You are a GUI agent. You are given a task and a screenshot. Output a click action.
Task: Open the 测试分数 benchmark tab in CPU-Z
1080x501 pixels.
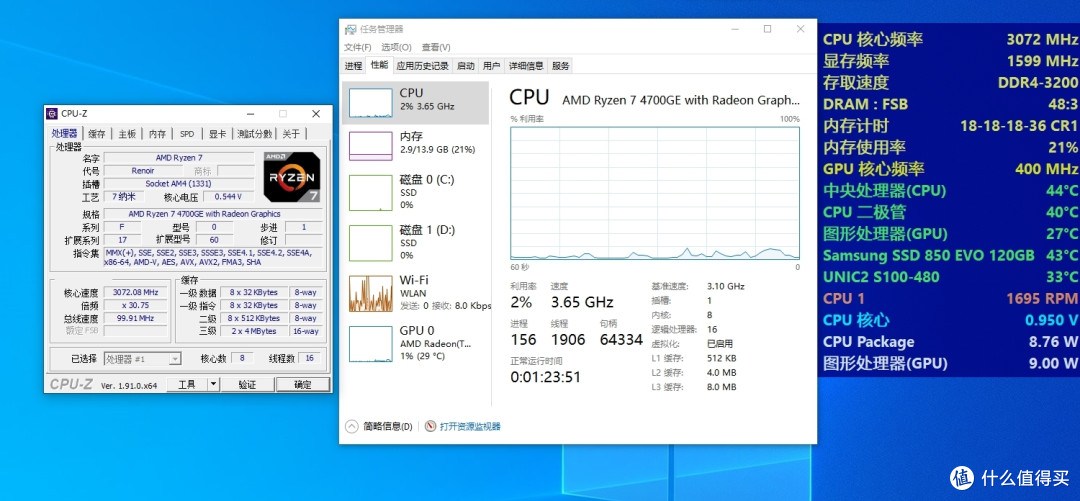pos(254,134)
